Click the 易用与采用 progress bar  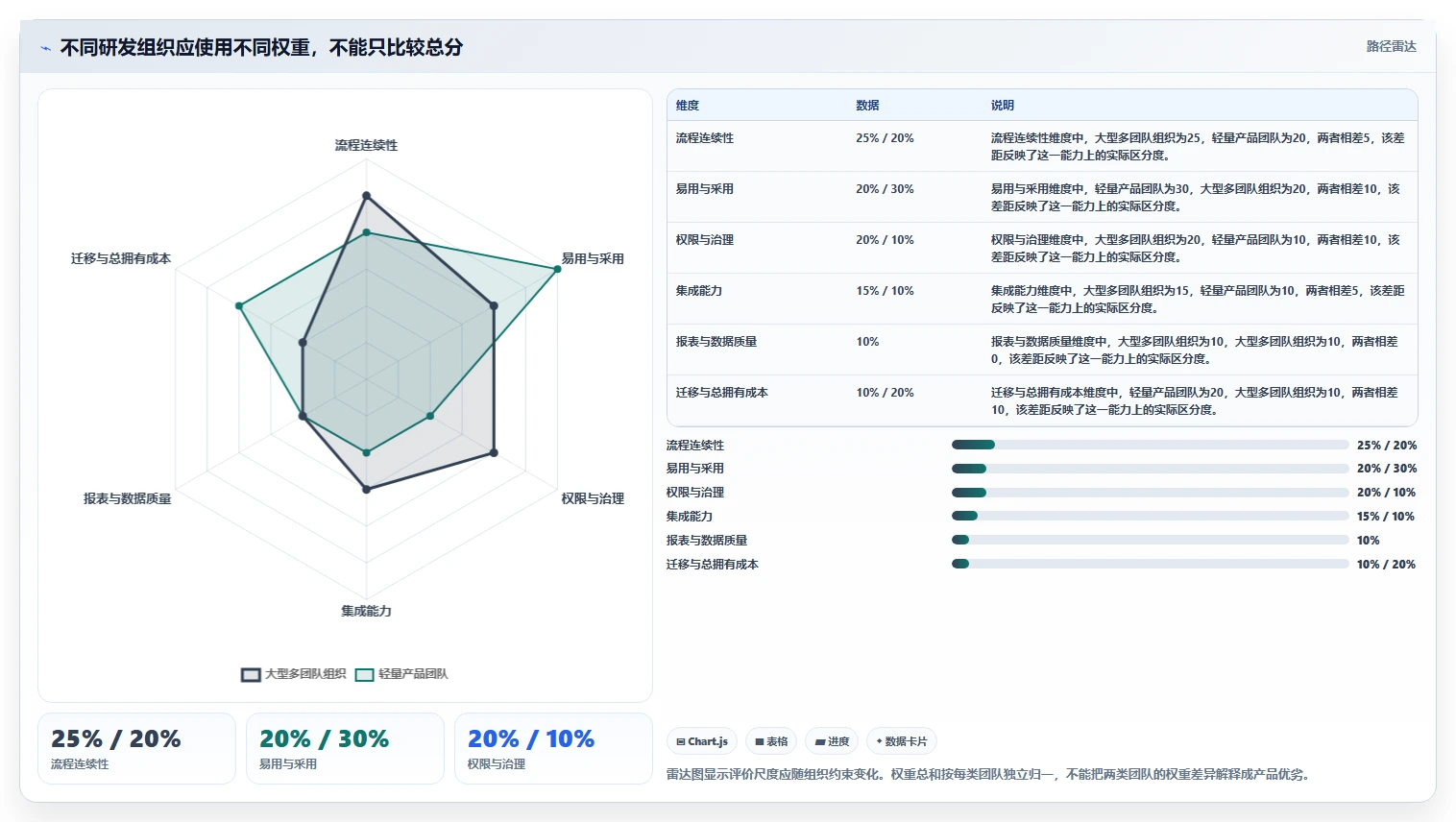point(1150,469)
